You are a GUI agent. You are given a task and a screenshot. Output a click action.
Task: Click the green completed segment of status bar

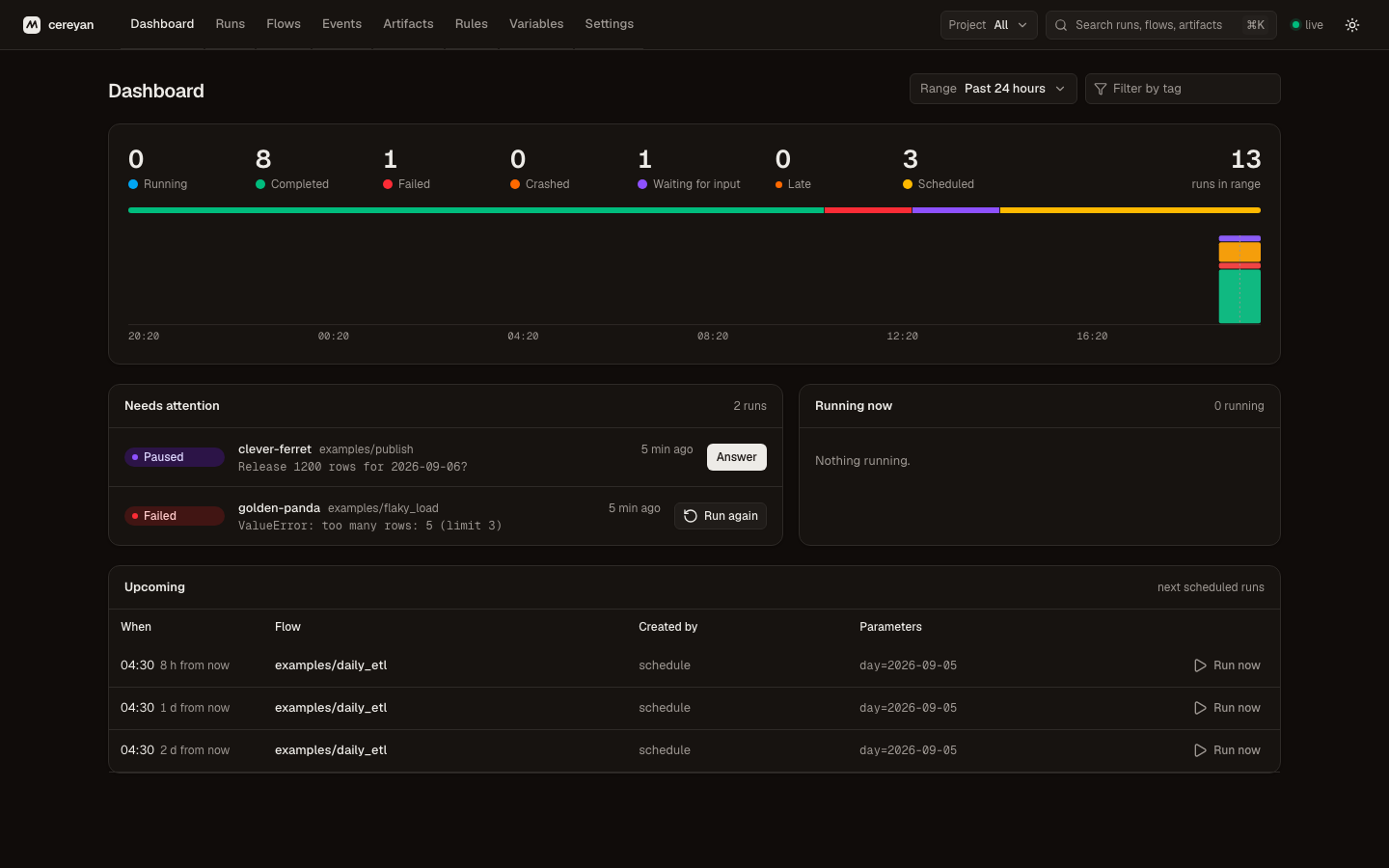[x=476, y=210]
